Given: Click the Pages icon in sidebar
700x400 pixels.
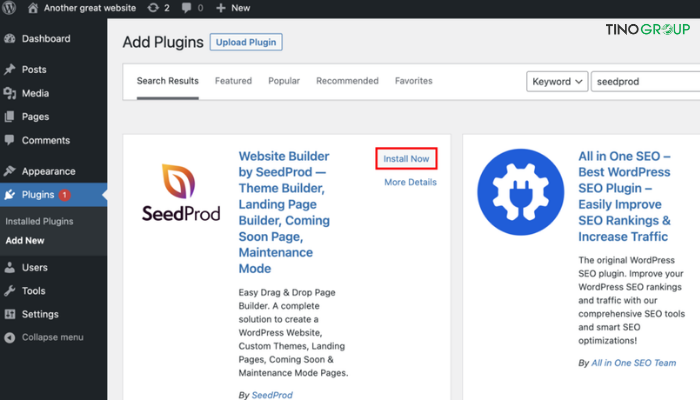Looking at the screenshot, I should [x=10, y=117].
